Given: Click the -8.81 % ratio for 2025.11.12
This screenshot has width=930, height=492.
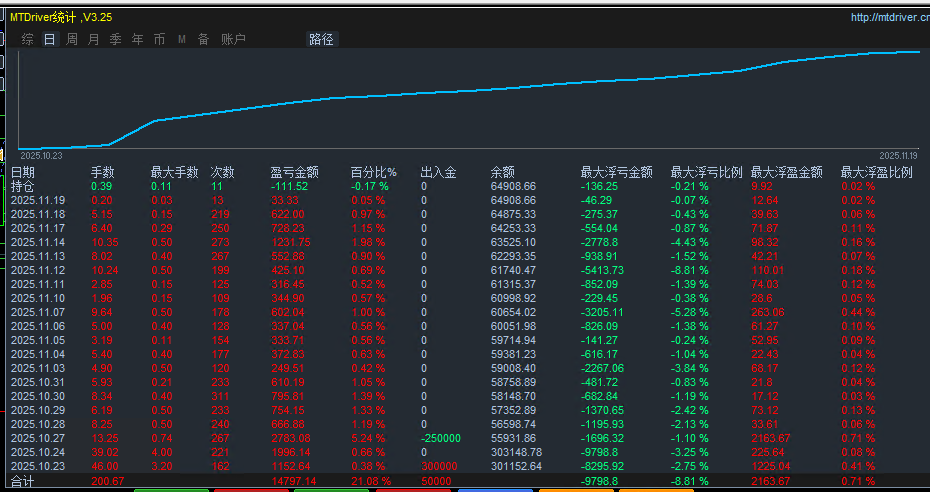Looking at the screenshot, I should click(x=690, y=270).
